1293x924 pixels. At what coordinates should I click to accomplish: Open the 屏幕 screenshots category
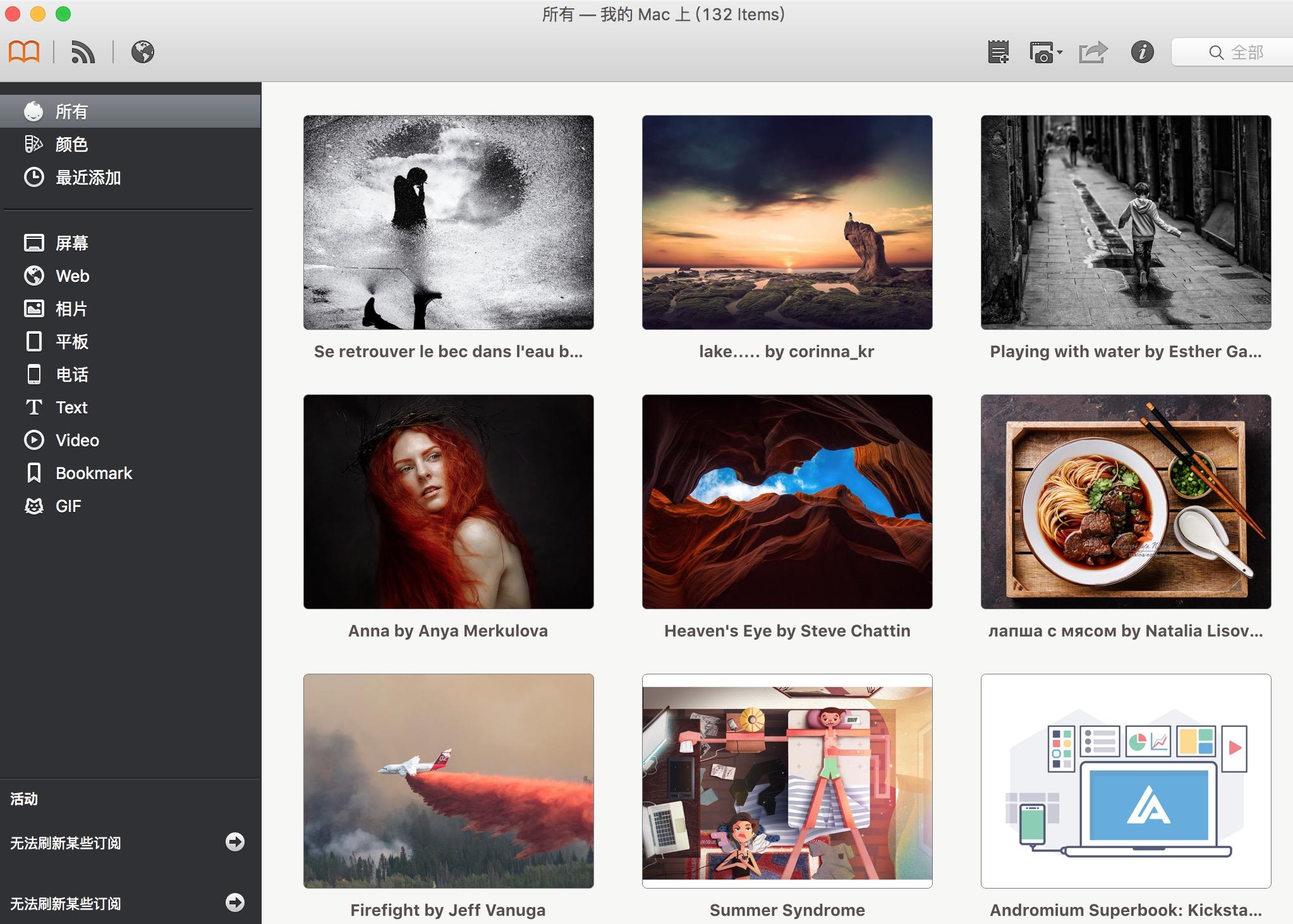click(x=71, y=243)
